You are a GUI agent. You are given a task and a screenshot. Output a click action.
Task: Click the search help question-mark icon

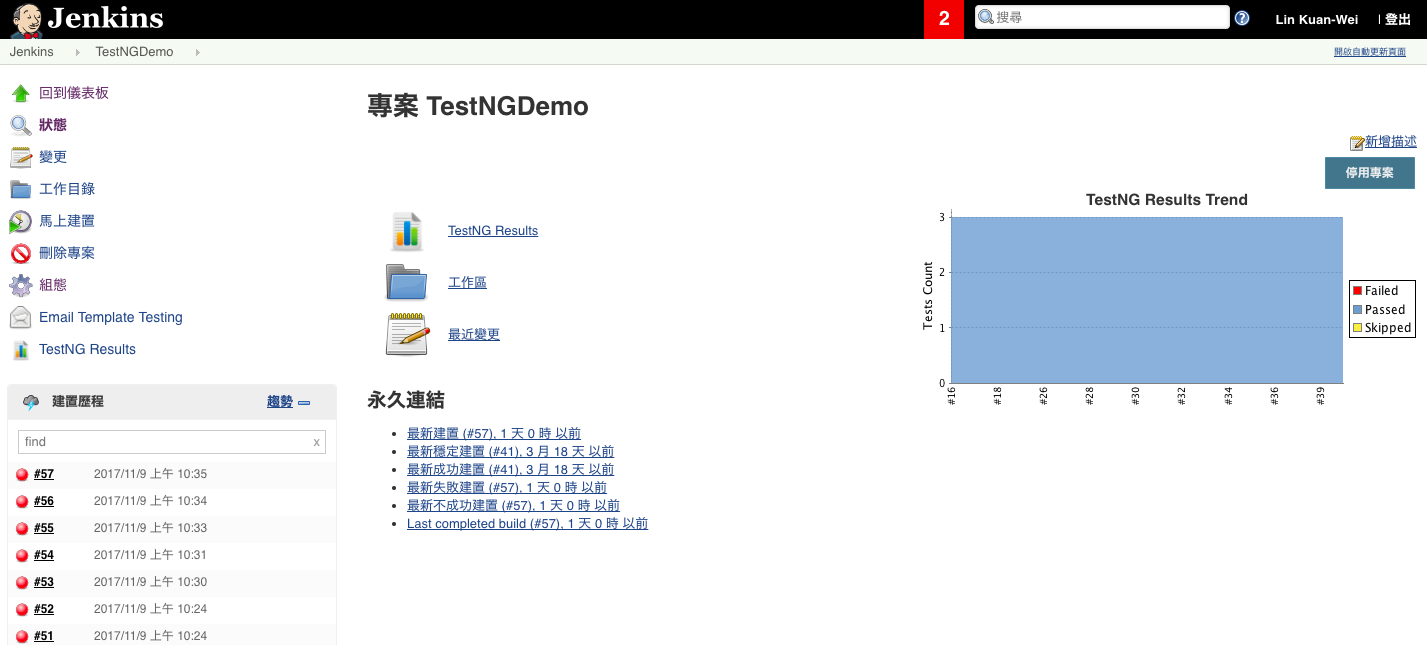(1242, 18)
